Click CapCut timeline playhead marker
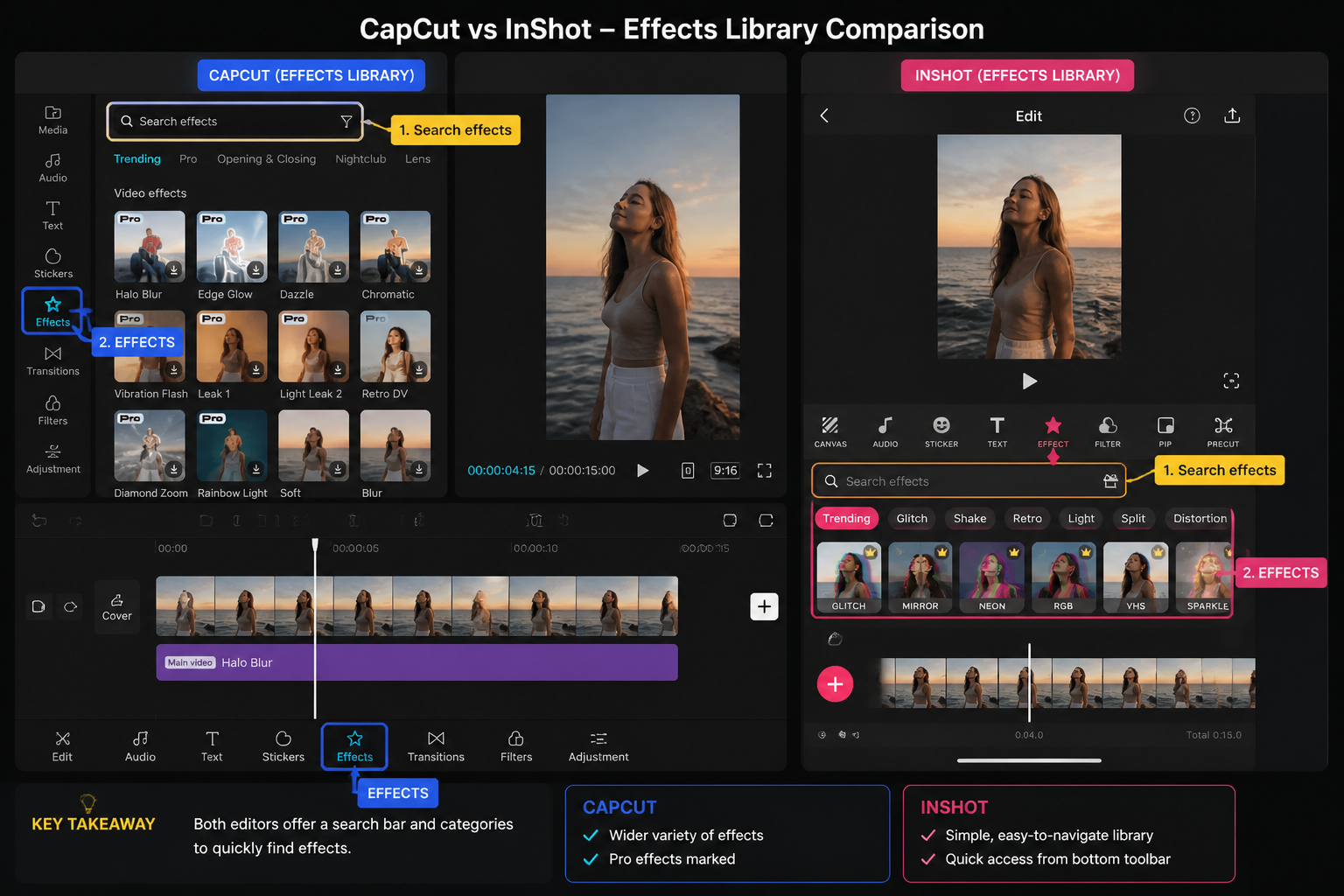This screenshot has height=896, width=1344. pos(315,545)
